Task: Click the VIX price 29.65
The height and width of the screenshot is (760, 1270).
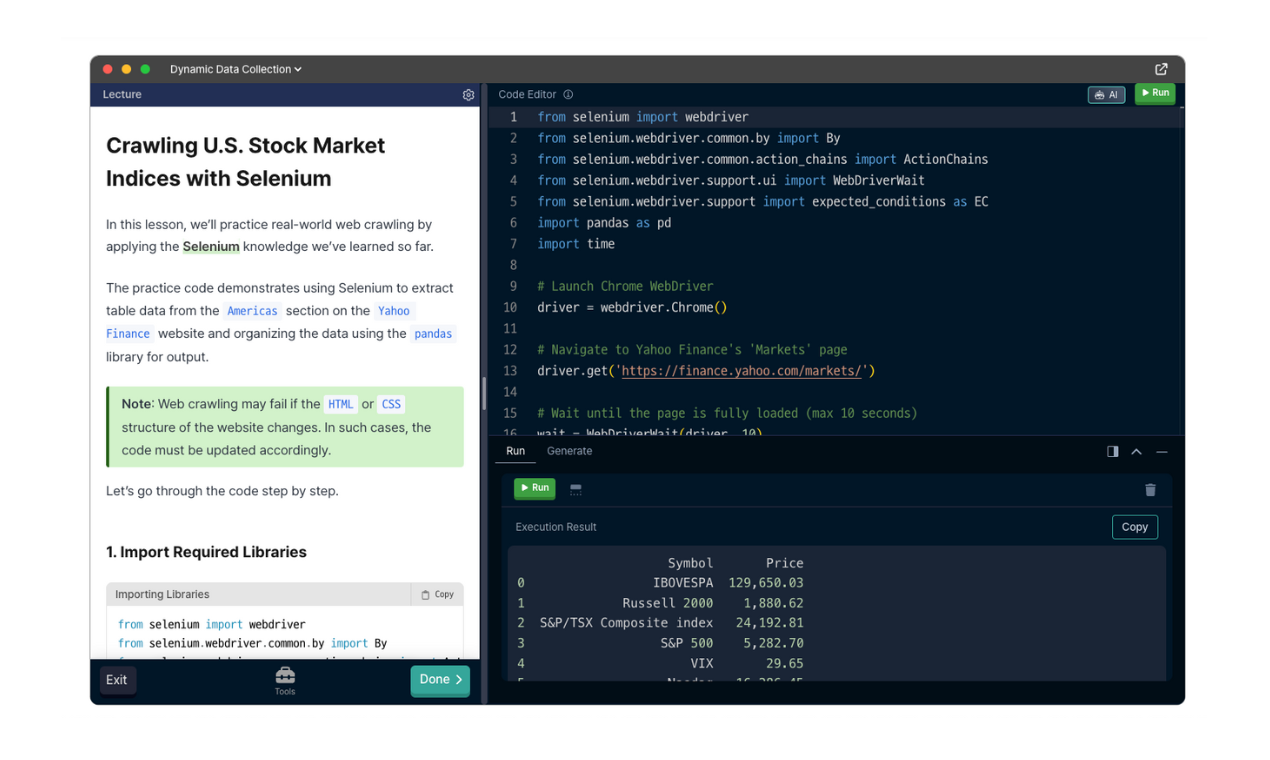Action: coord(785,663)
